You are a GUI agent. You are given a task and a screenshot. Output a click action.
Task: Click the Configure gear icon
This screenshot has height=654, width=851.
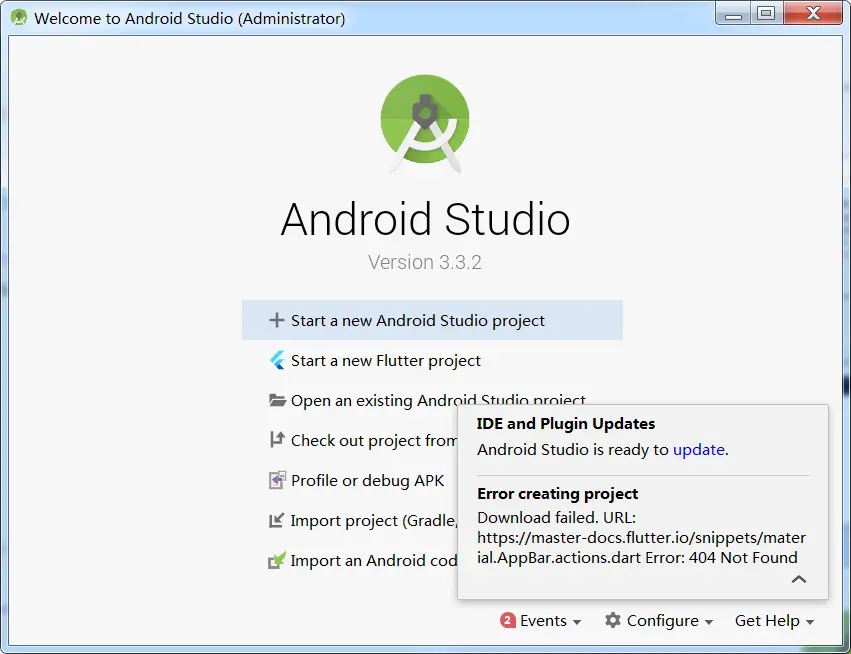613,620
